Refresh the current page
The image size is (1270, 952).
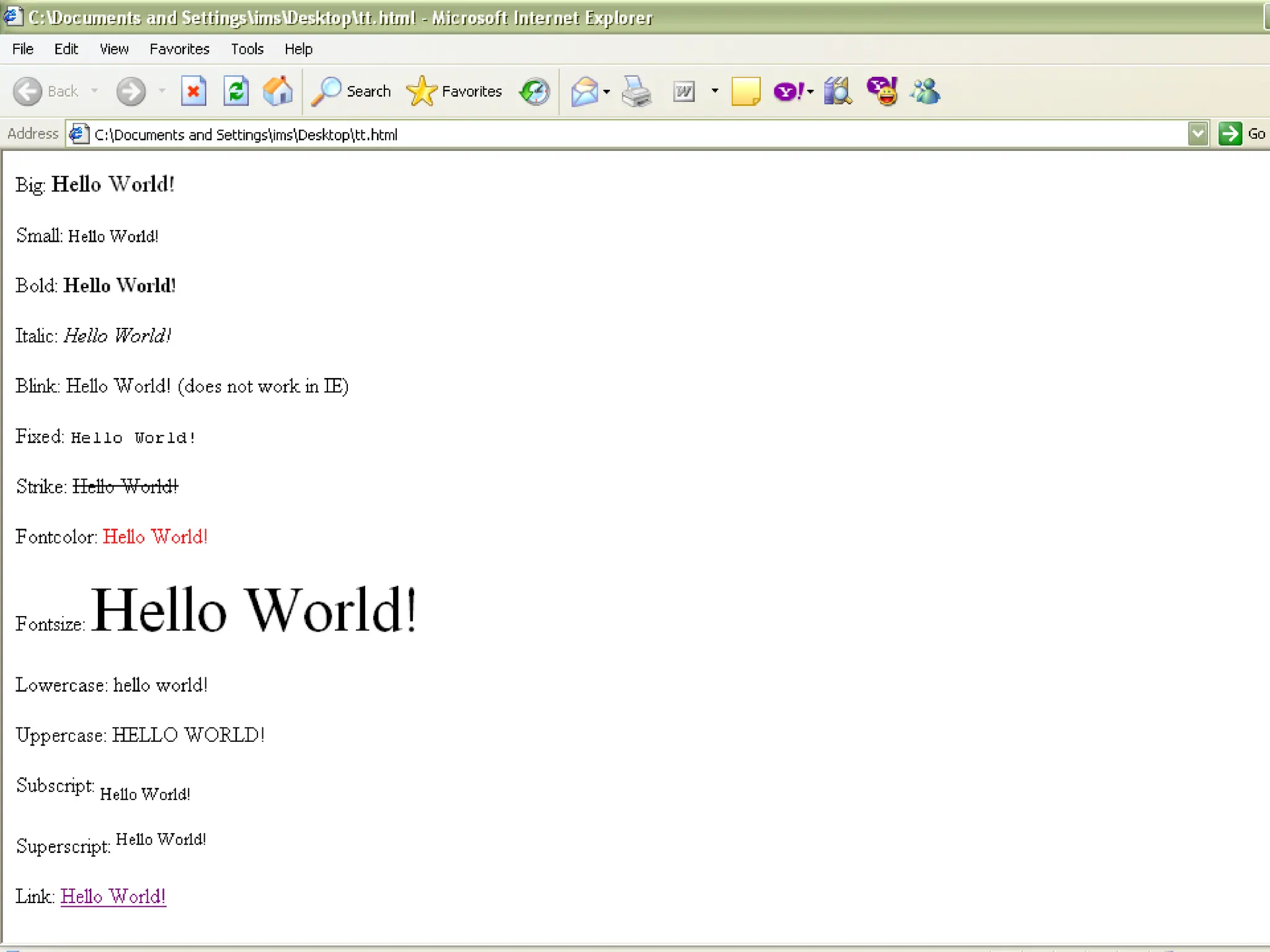(236, 92)
